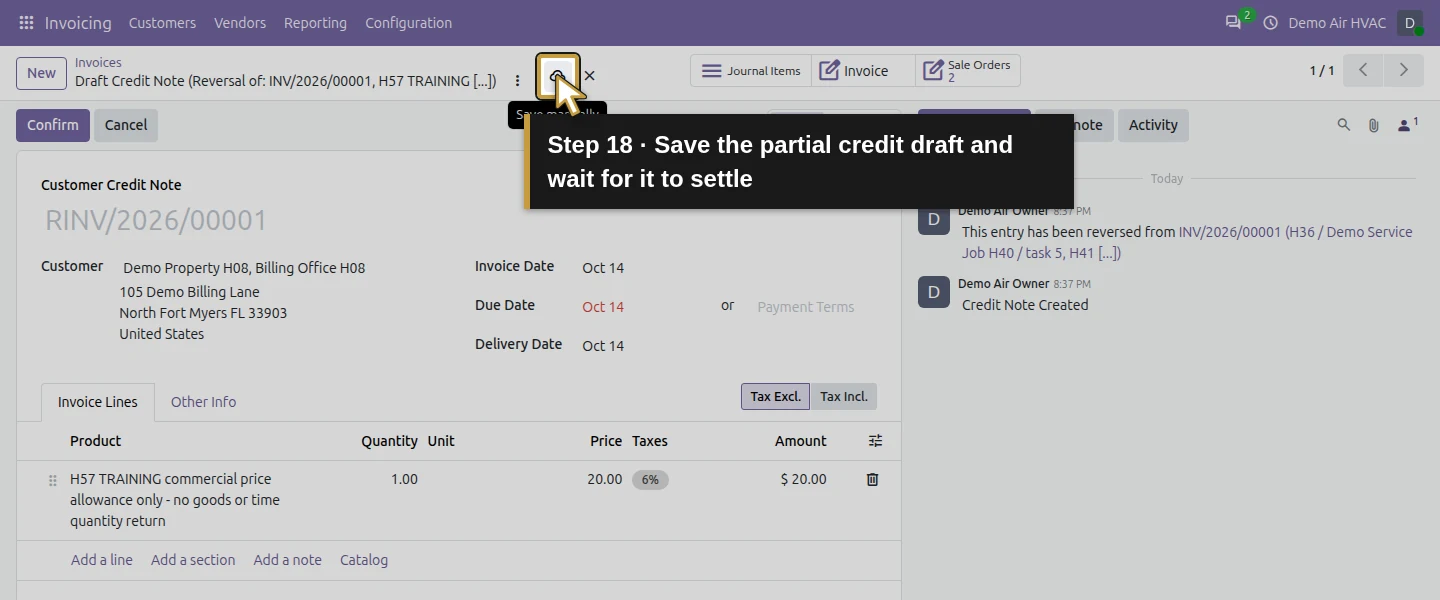Confirm the draft credit note
This screenshot has width=1440, height=600.
53,125
